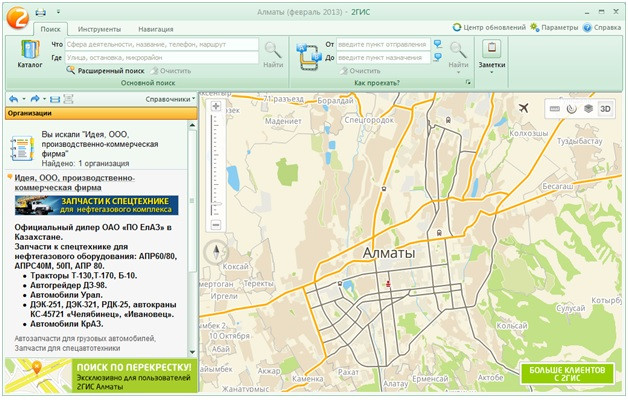Click the route search magnifier icon
The image size is (628, 417).
point(458,51)
